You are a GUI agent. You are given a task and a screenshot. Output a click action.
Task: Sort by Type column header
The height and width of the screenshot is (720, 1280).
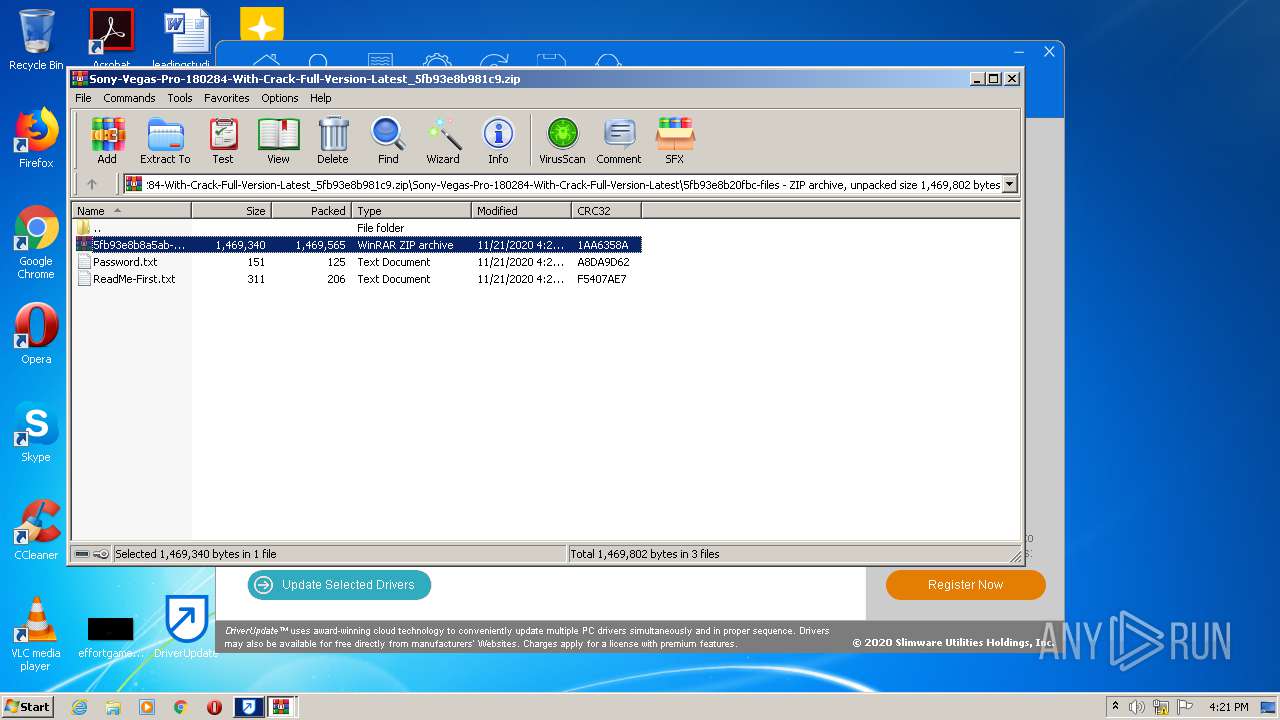(411, 211)
